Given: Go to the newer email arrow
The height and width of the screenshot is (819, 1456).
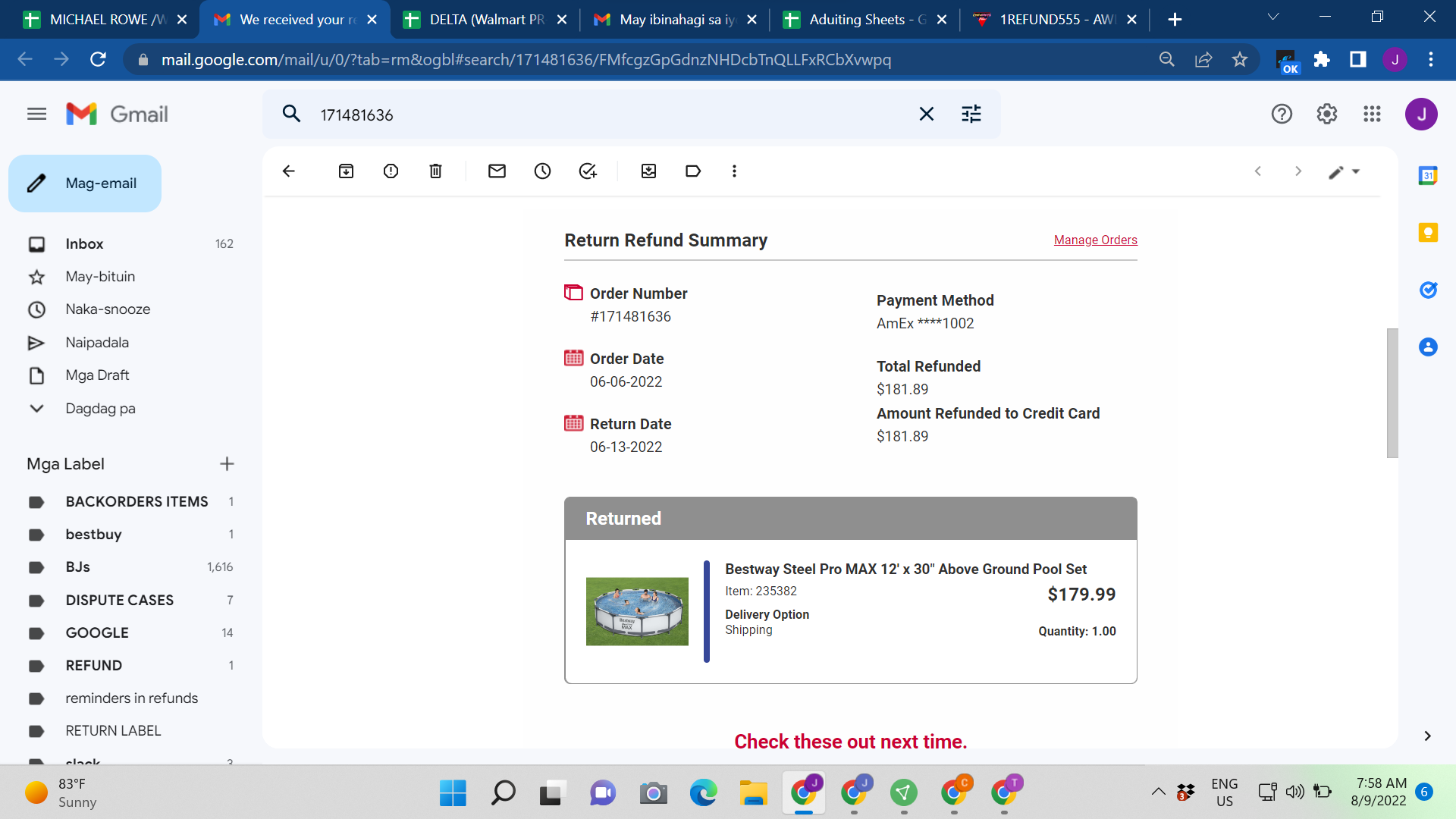Looking at the screenshot, I should pyautogui.click(x=1258, y=171).
